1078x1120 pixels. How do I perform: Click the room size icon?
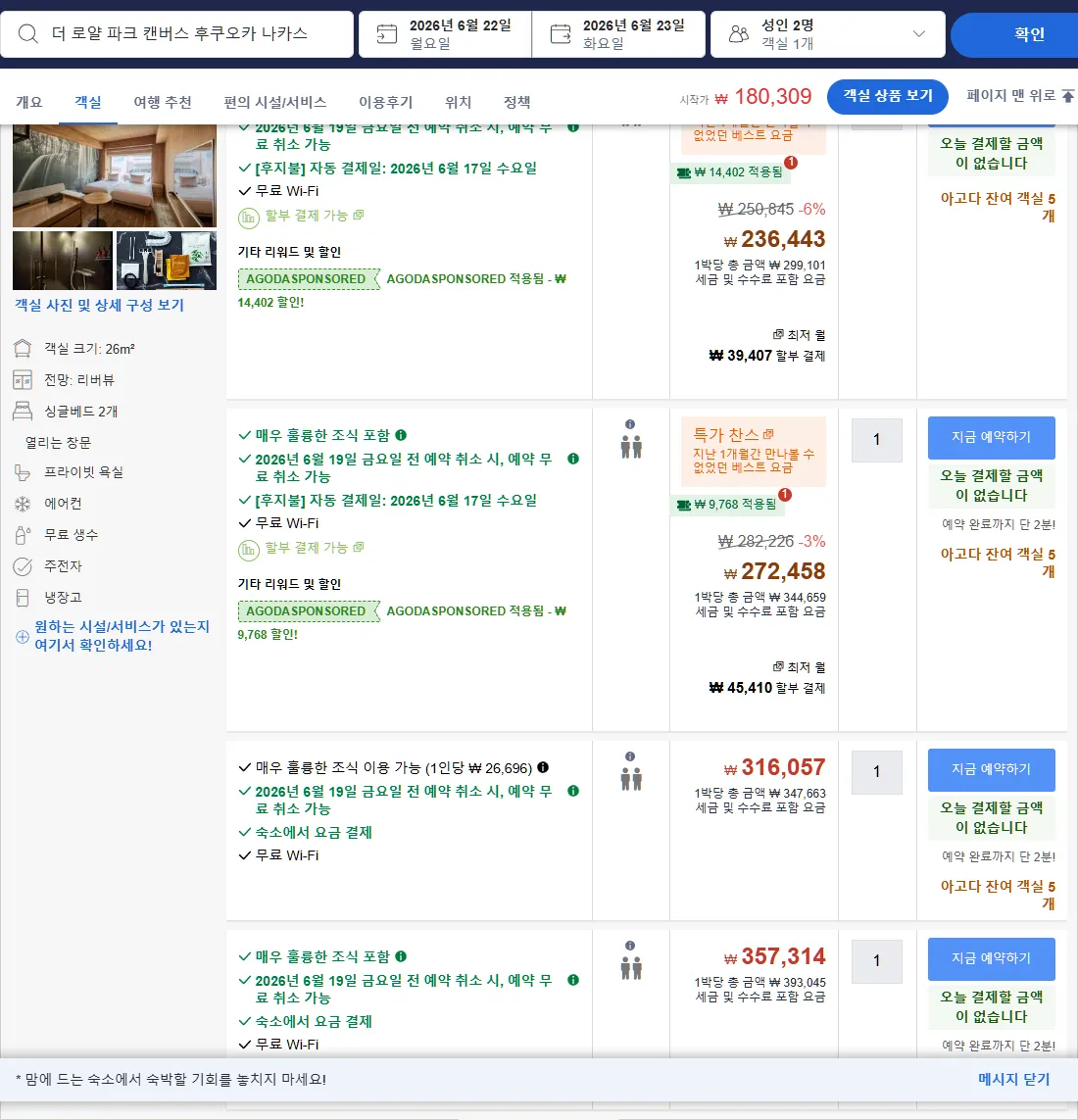click(x=23, y=349)
